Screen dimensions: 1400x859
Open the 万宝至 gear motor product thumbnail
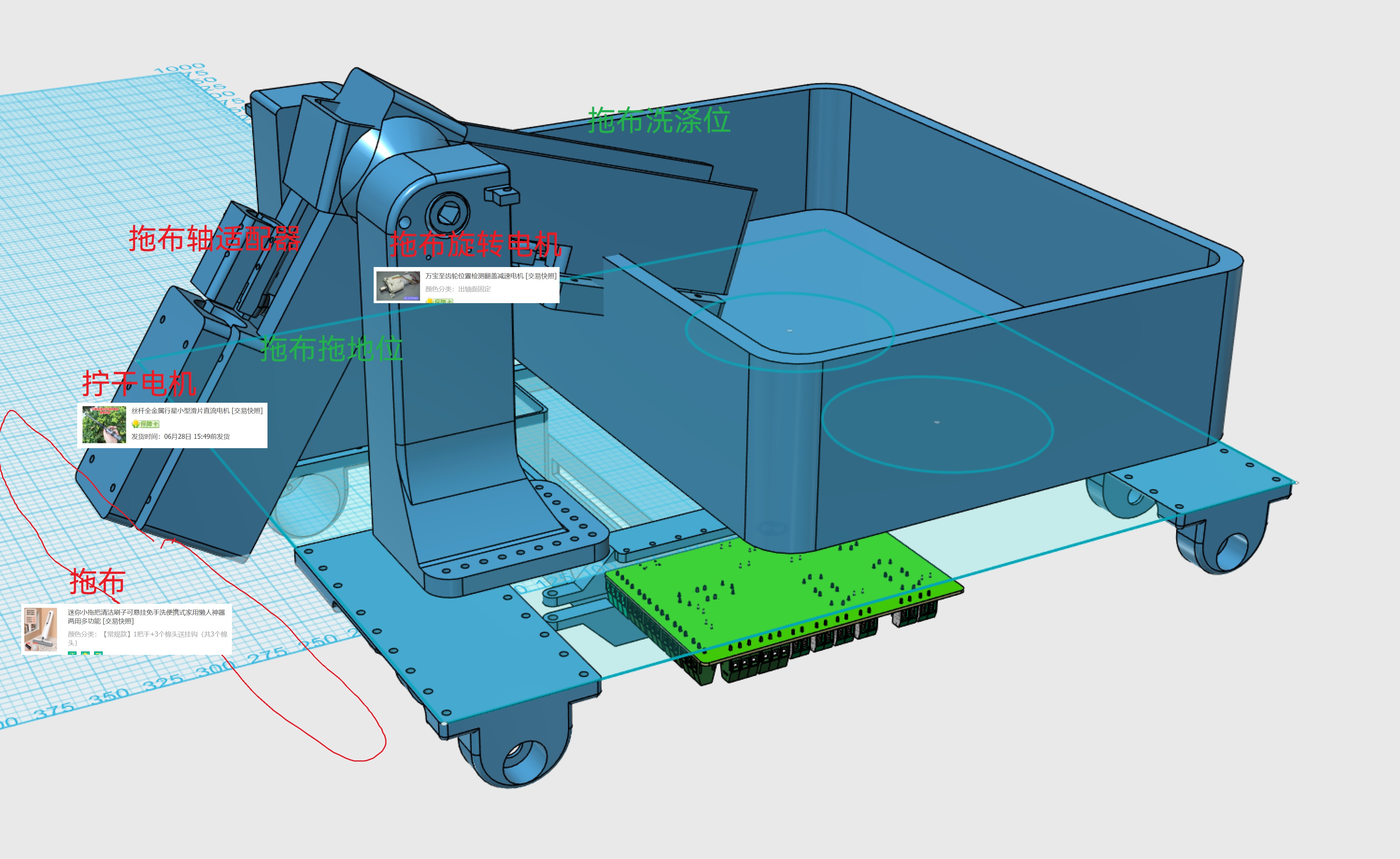[398, 285]
